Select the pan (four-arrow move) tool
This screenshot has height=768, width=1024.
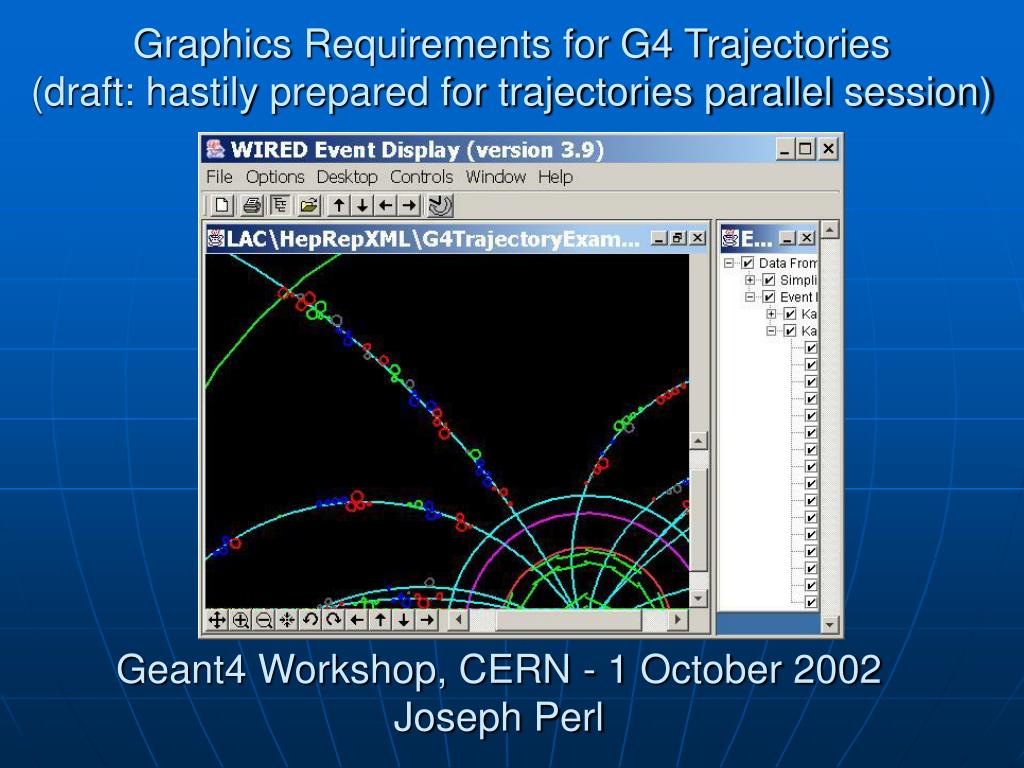217,619
